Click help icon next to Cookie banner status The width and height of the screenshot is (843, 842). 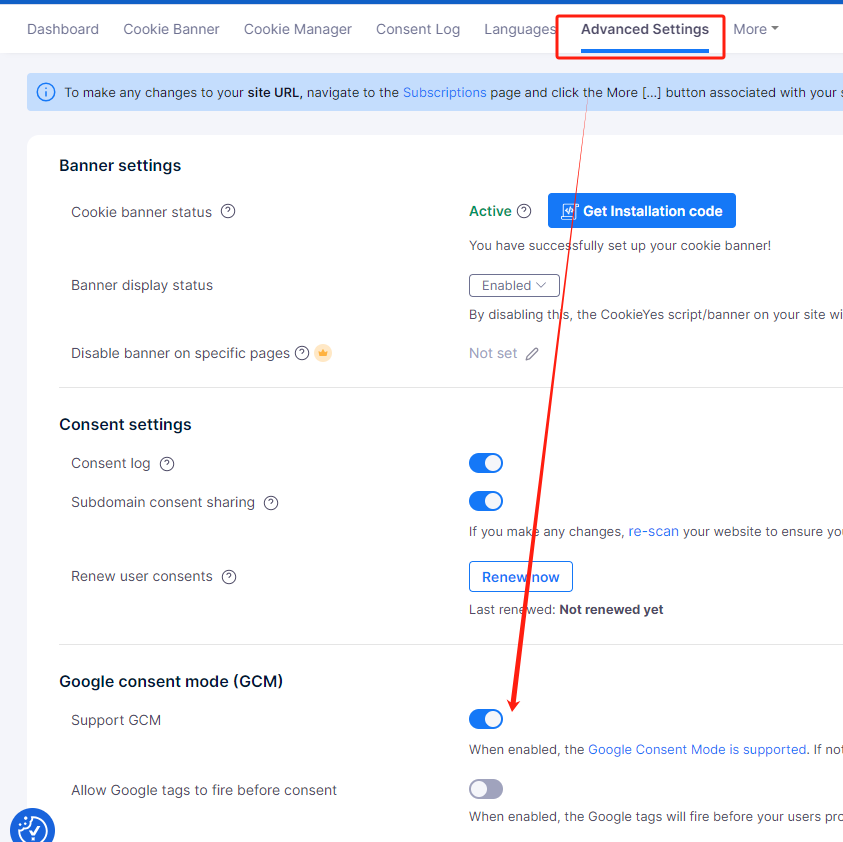coord(228,212)
